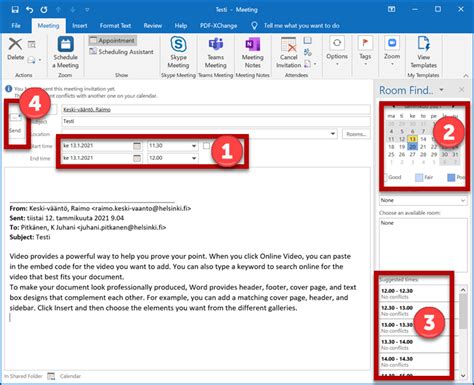Go to previous month in Room Finder calendar
474x385 pixels.
(x=393, y=107)
